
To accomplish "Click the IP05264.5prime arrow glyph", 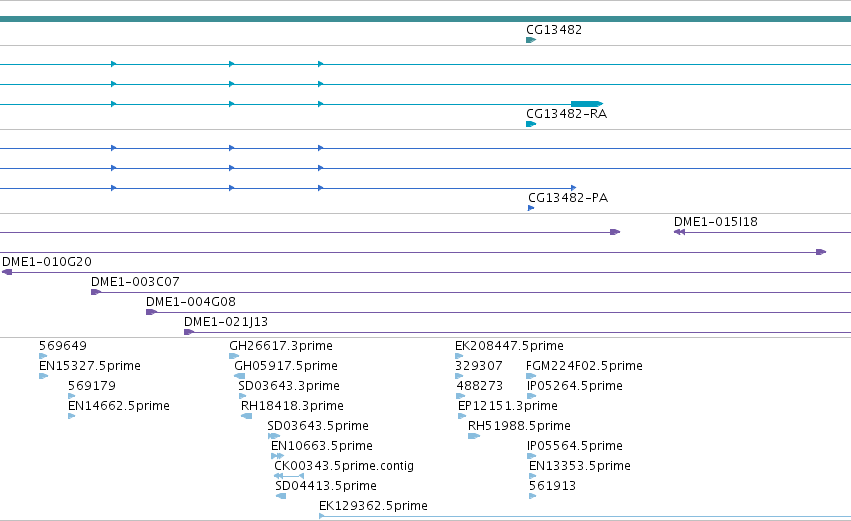I will click(x=531, y=396).
